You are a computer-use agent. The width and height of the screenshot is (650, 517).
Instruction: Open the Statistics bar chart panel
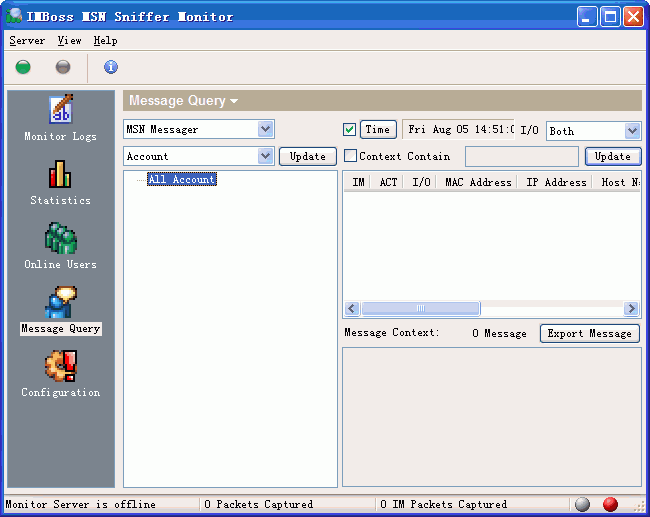click(x=61, y=183)
